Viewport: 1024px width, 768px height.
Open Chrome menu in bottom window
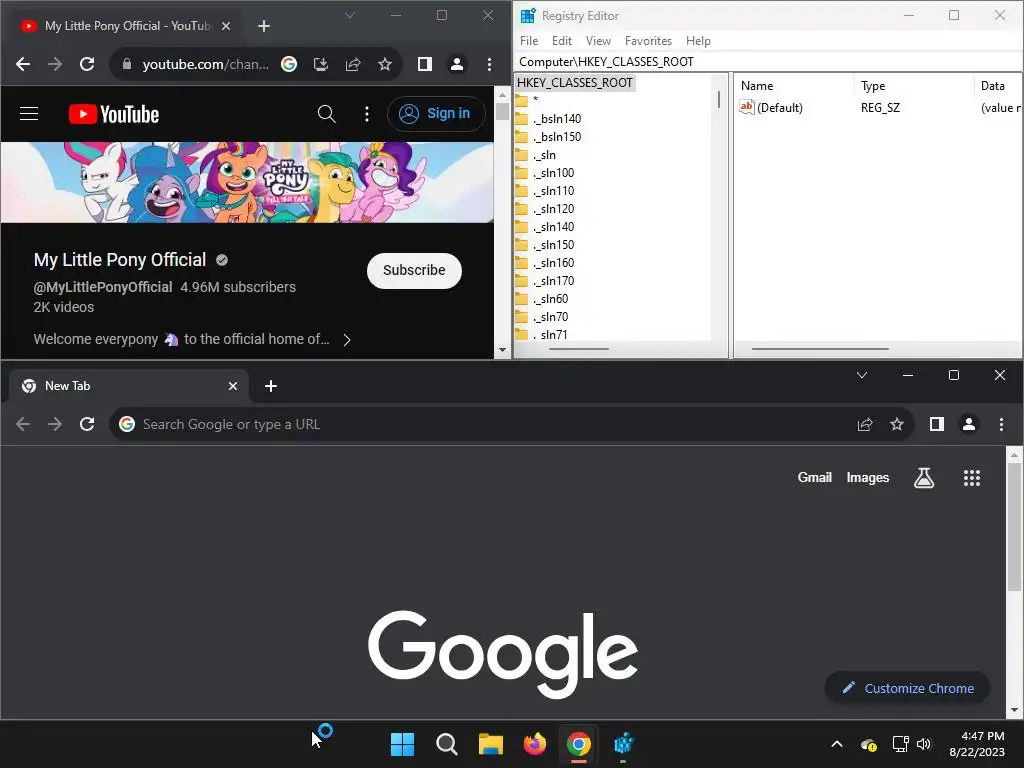[1001, 424]
